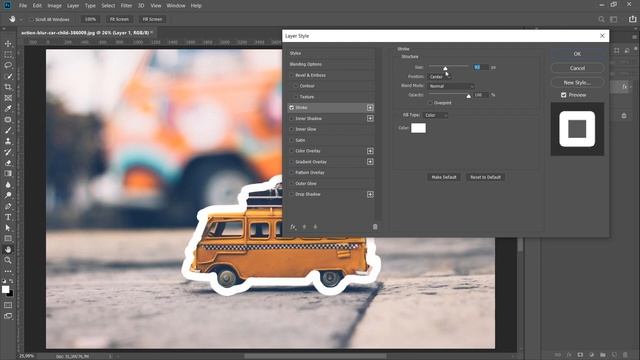
Task: Select the Rectangle shape tool
Action: (x=8, y=238)
